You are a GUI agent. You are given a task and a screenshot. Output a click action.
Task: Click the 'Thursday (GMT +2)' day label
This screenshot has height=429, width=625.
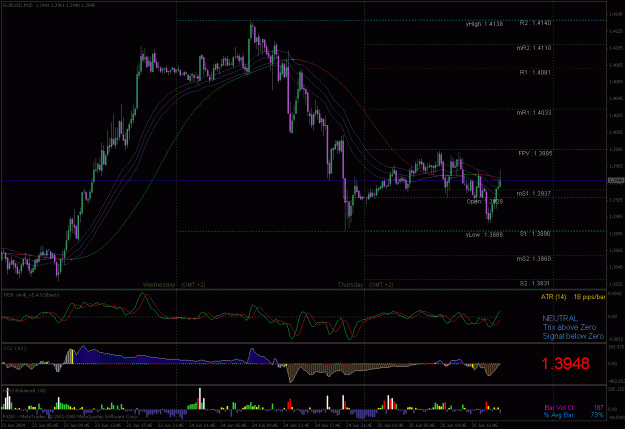click(366, 285)
